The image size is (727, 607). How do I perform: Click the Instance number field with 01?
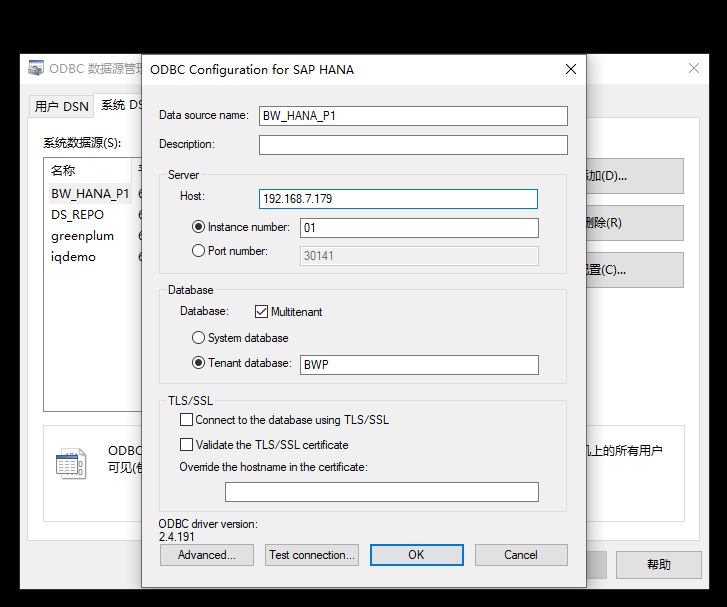pos(419,228)
